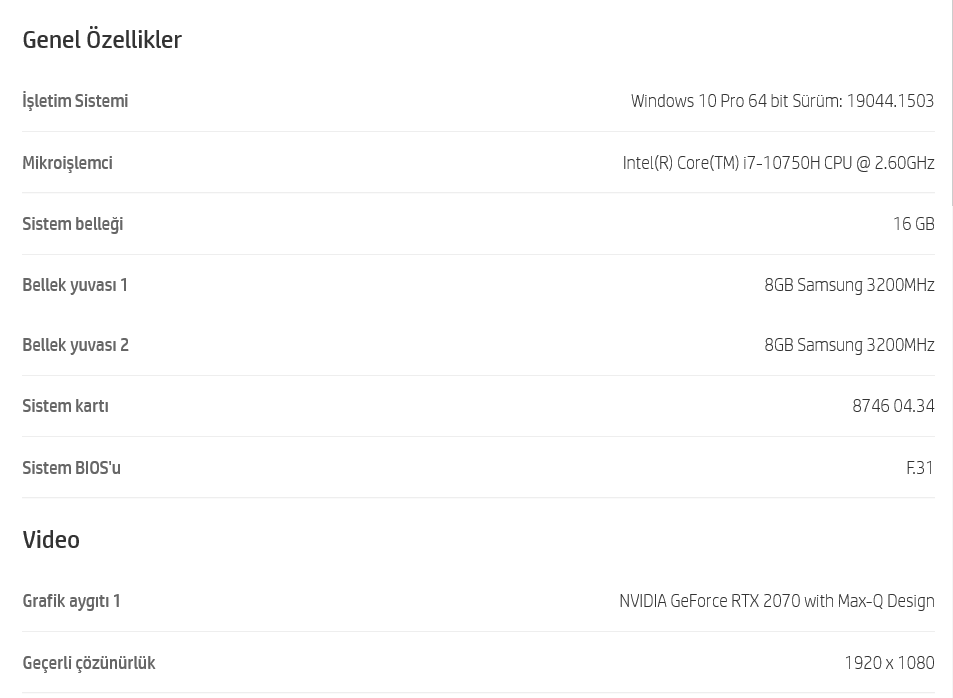Image resolution: width=953 pixels, height=698 pixels.
Task: Click the Samsung value for Bellek yuvası 2
Action: pyautogui.click(x=849, y=345)
